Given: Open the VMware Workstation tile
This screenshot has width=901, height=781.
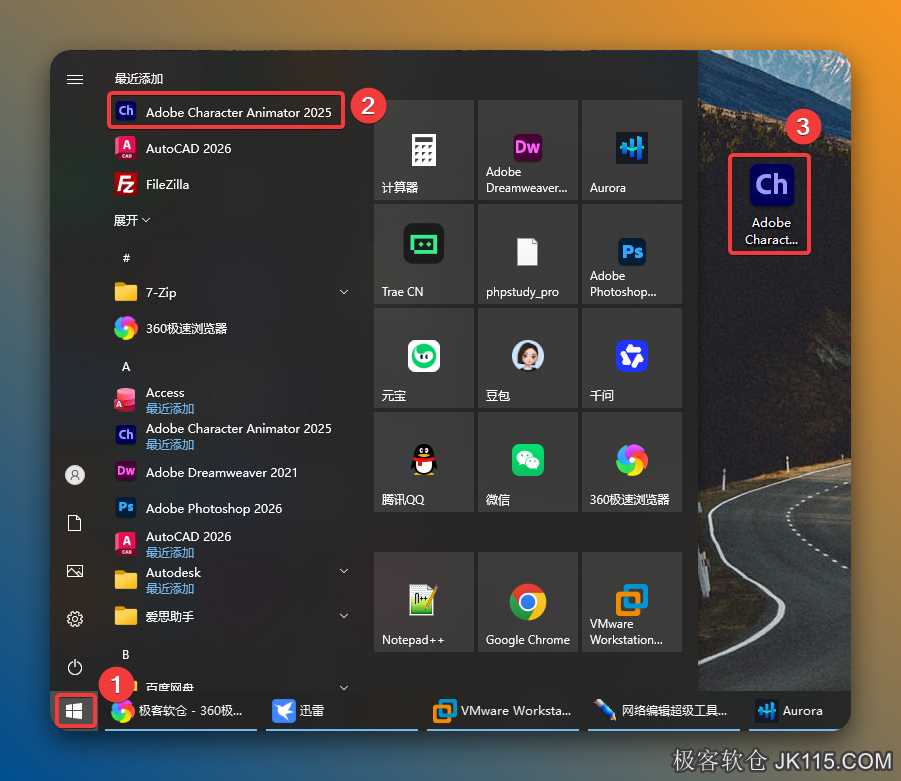Looking at the screenshot, I should (x=632, y=602).
